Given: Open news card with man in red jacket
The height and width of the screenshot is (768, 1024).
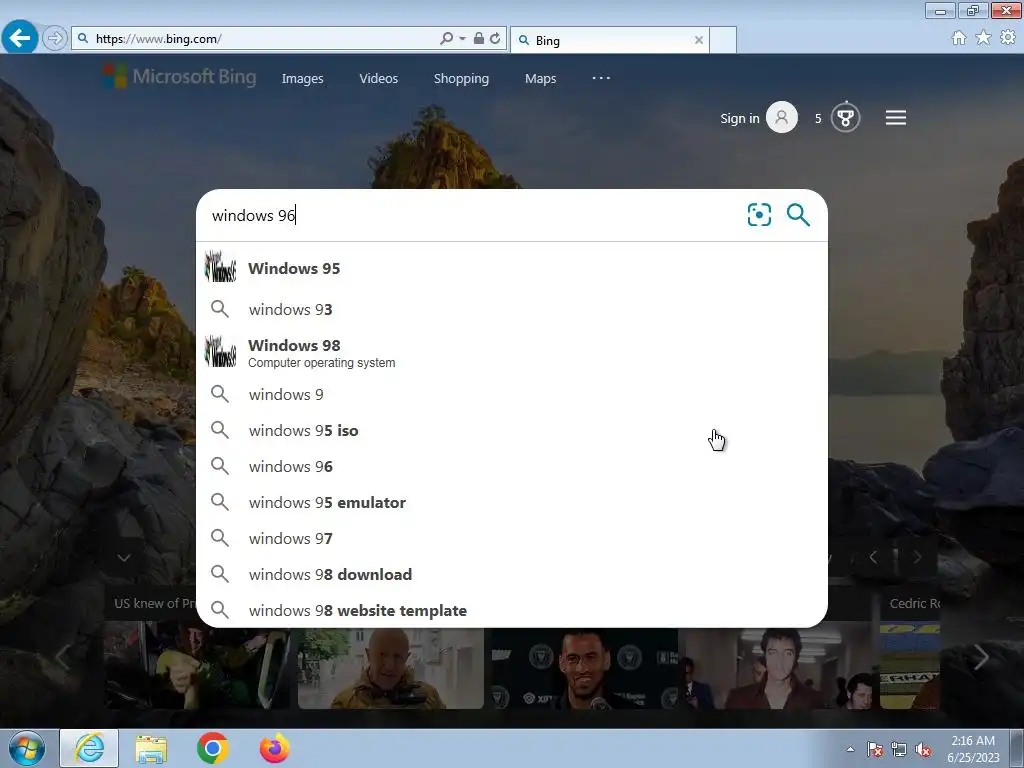Looking at the screenshot, I should tap(776, 668).
